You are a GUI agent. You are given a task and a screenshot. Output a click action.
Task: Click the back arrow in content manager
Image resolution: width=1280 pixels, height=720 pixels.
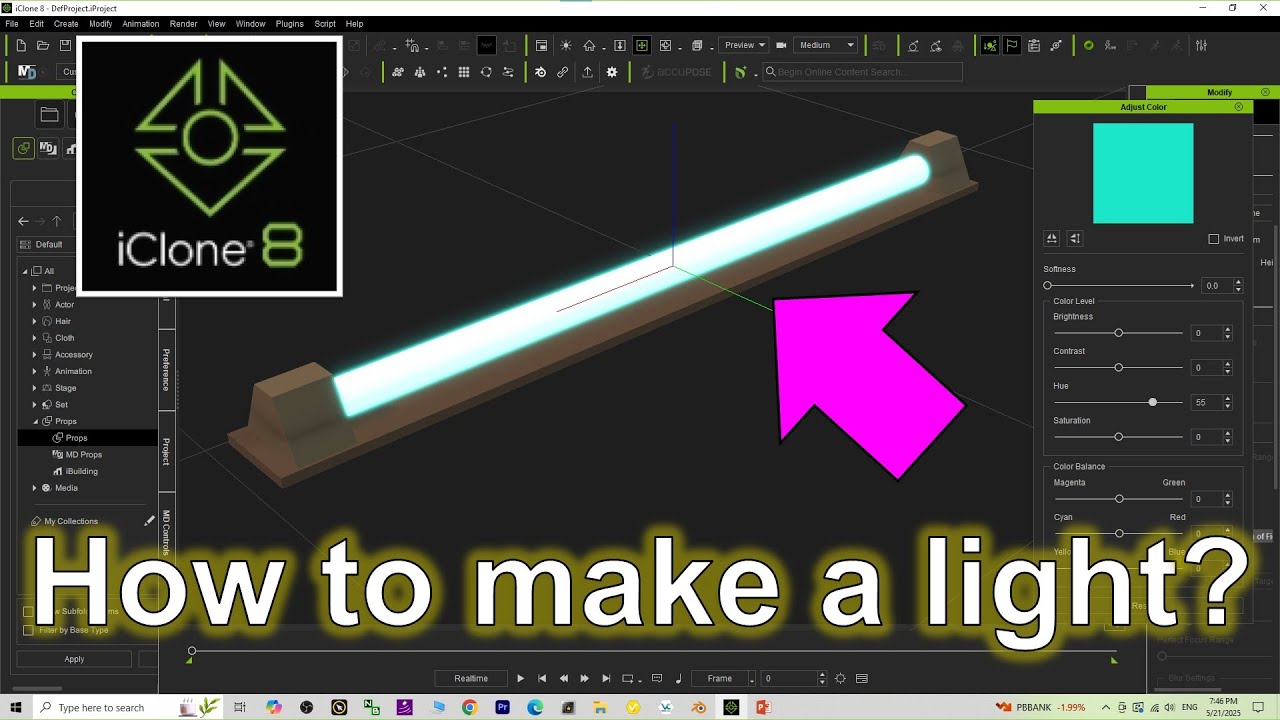(x=23, y=221)
